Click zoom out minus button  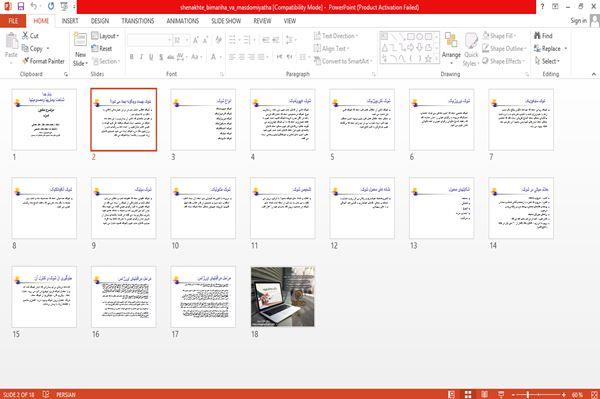[x=514, y=394]
